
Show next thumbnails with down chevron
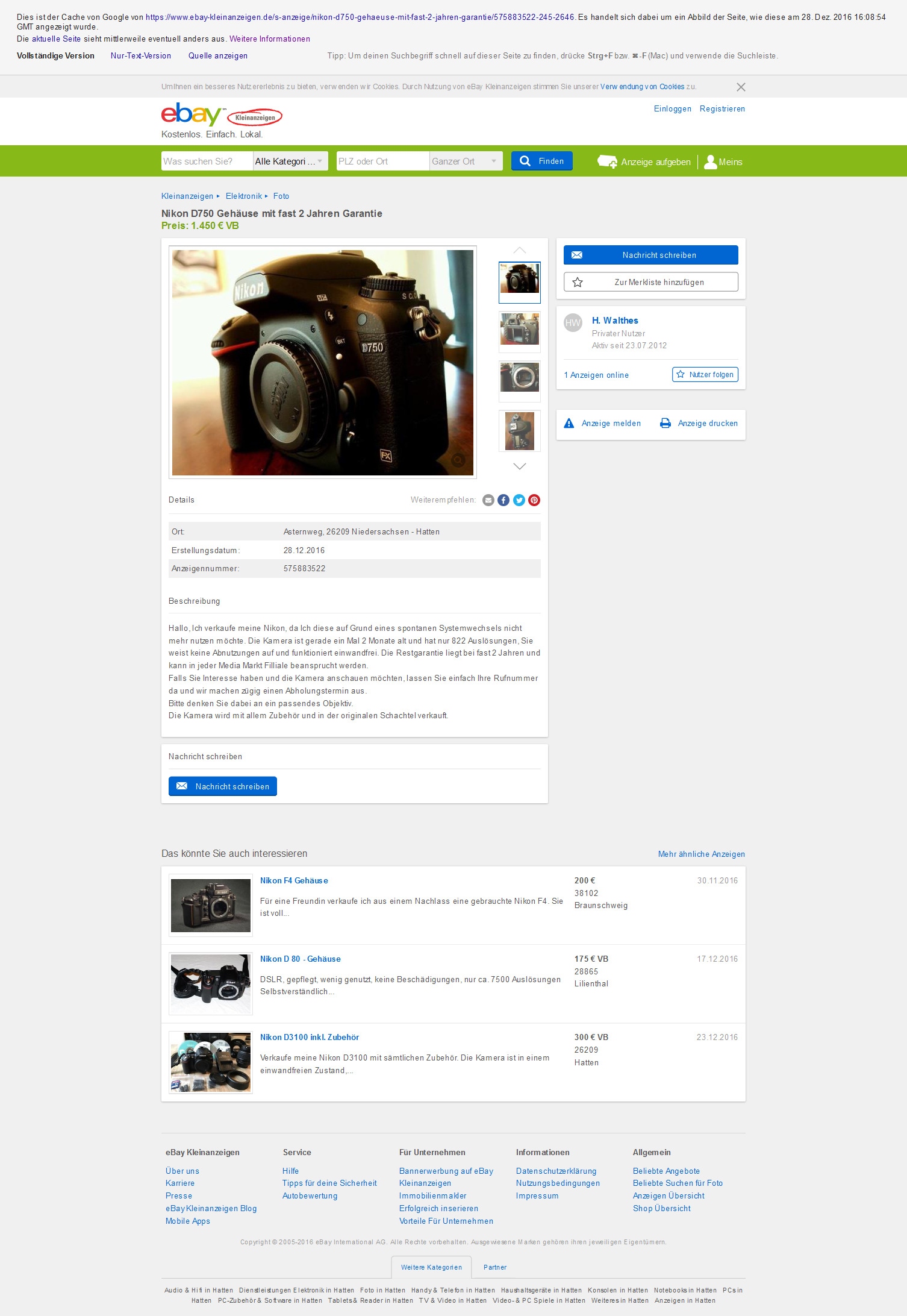tap(520, 466)
